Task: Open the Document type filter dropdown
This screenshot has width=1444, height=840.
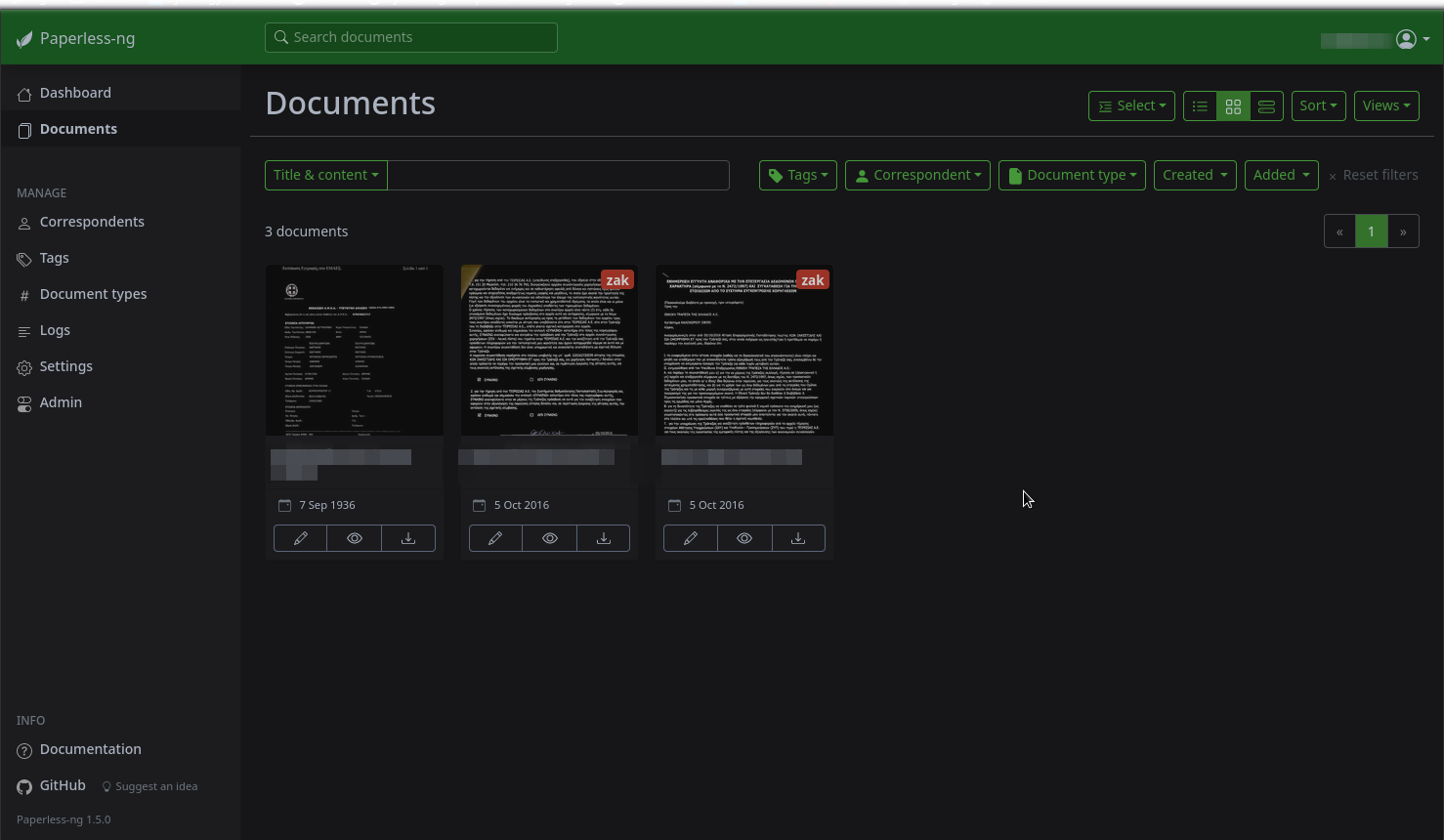Action: (1072, 175)
